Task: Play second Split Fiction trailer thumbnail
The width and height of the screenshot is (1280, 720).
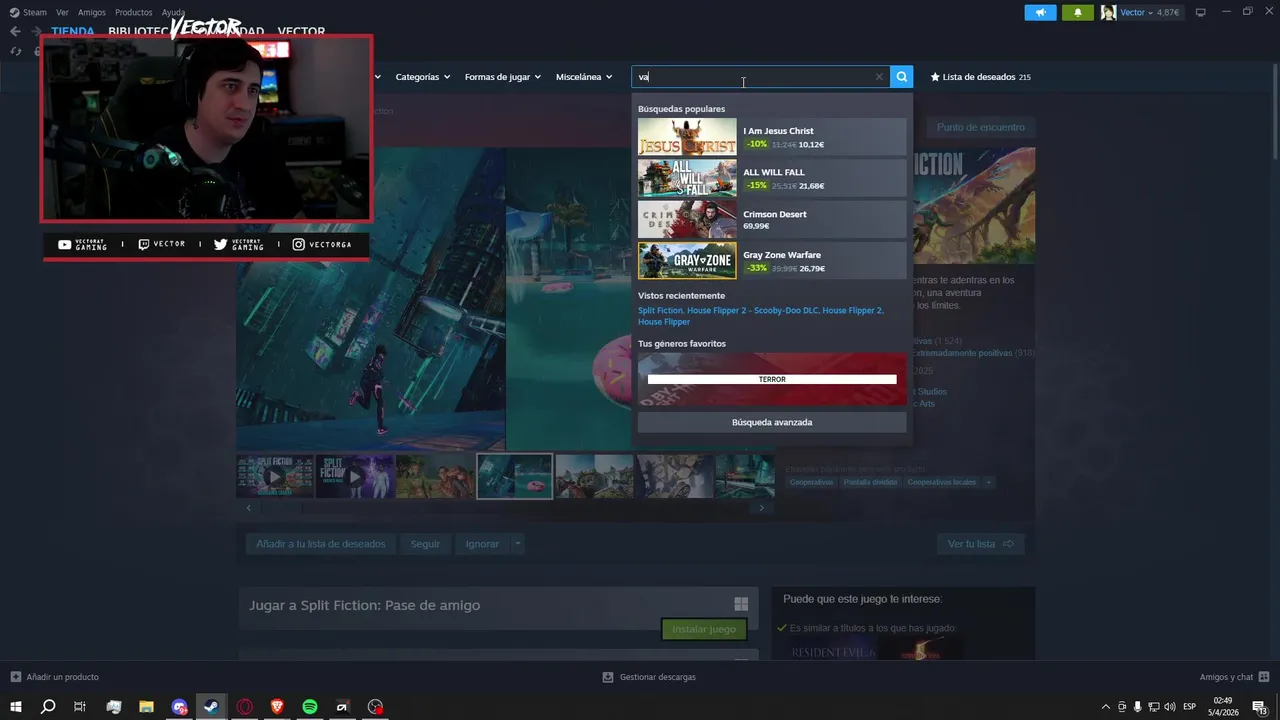Action: point(354,476)
